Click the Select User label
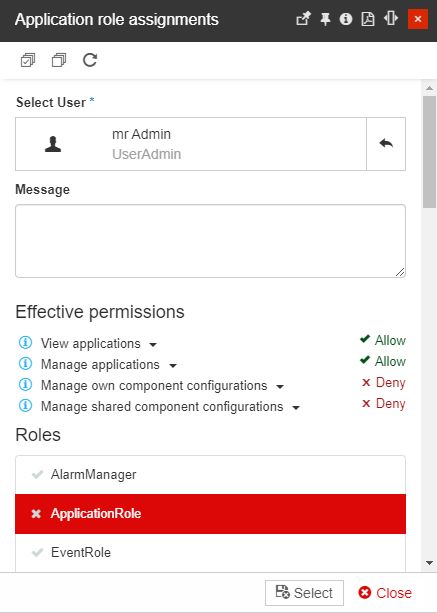 [51, 102]
